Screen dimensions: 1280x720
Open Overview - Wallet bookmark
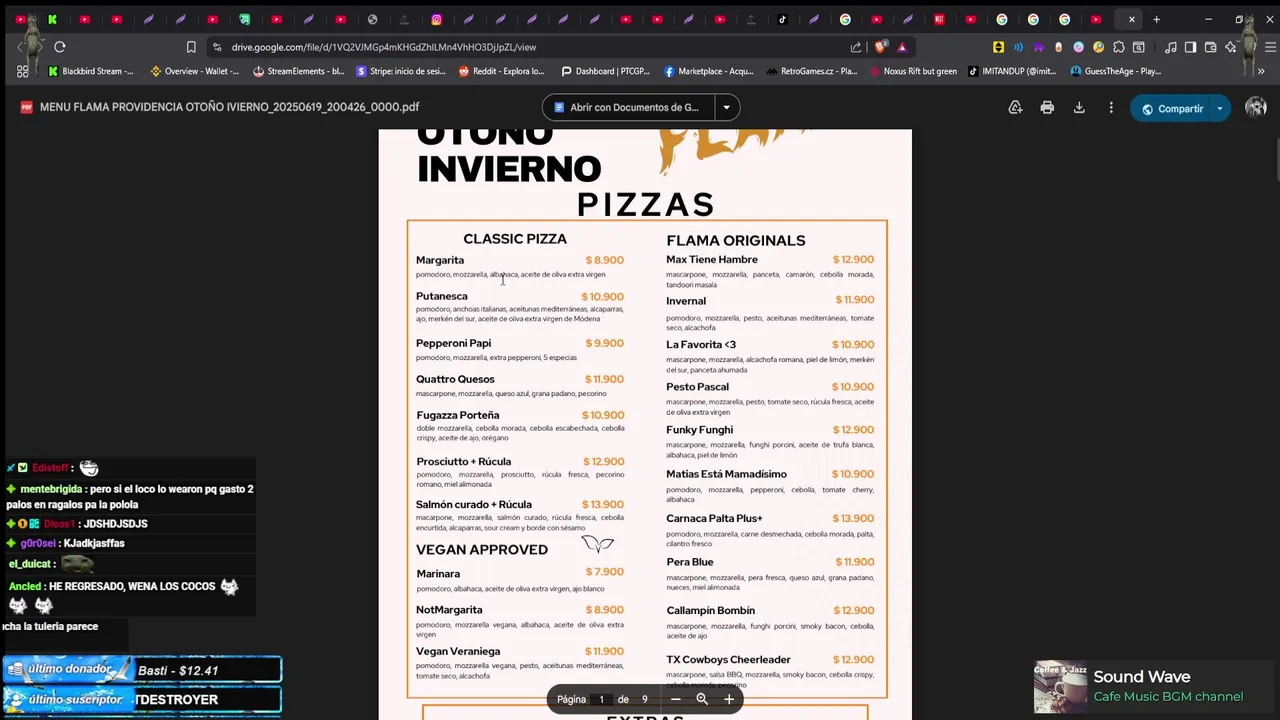pyautogui.click(x=195, y=71)
